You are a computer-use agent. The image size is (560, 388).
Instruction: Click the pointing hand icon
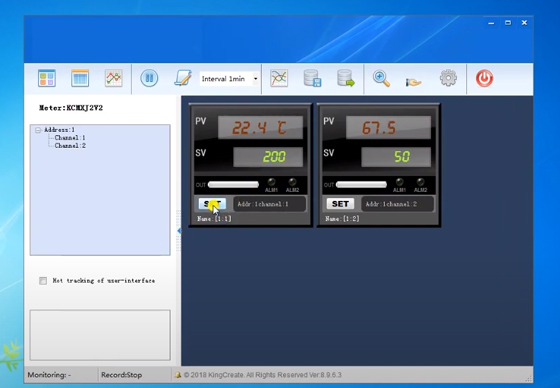coord(414,82)
